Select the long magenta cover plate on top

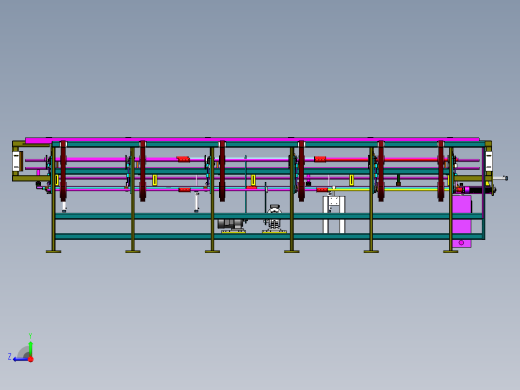click(252, 139)
